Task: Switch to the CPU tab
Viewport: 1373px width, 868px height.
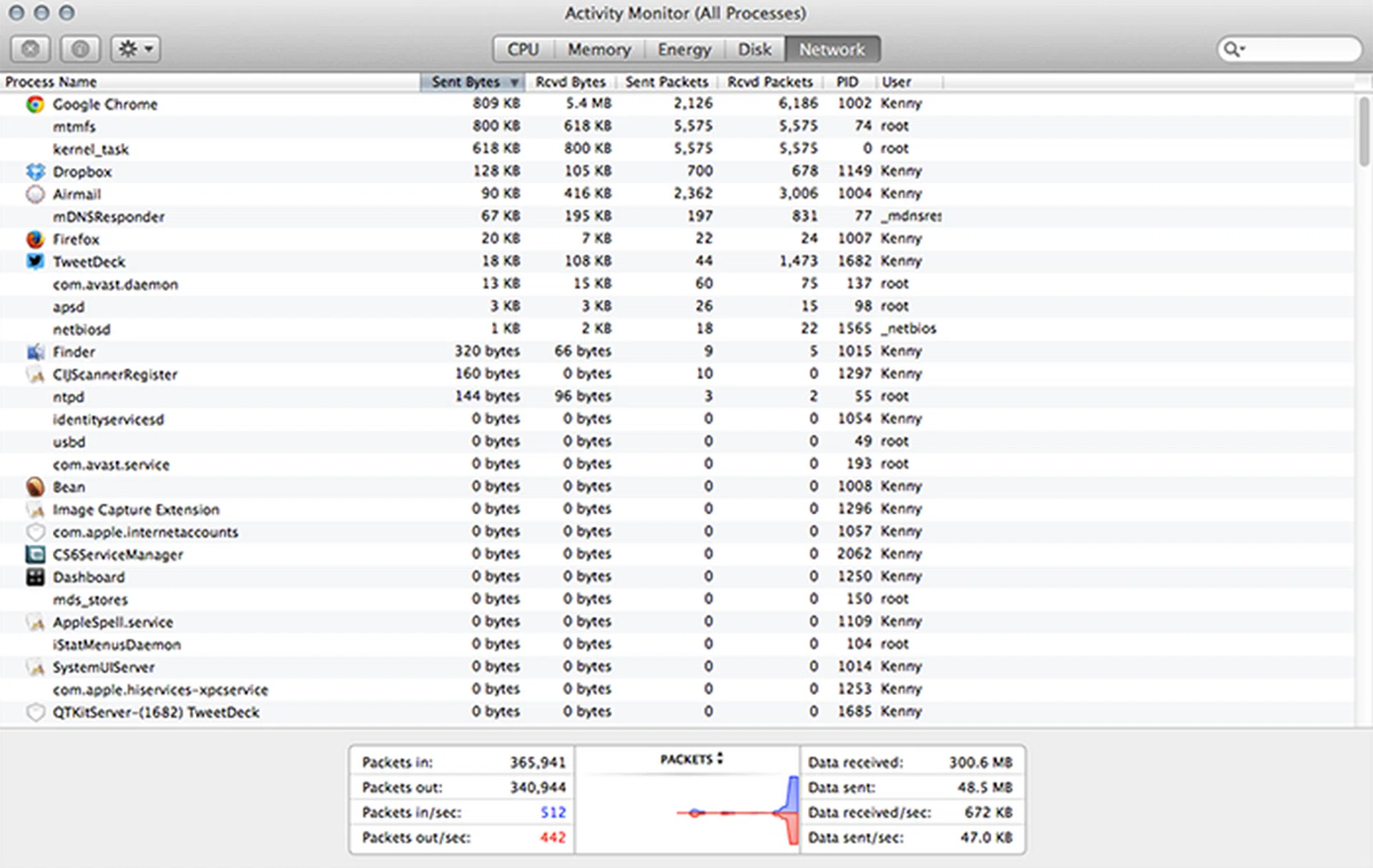Action: [523, 49]
